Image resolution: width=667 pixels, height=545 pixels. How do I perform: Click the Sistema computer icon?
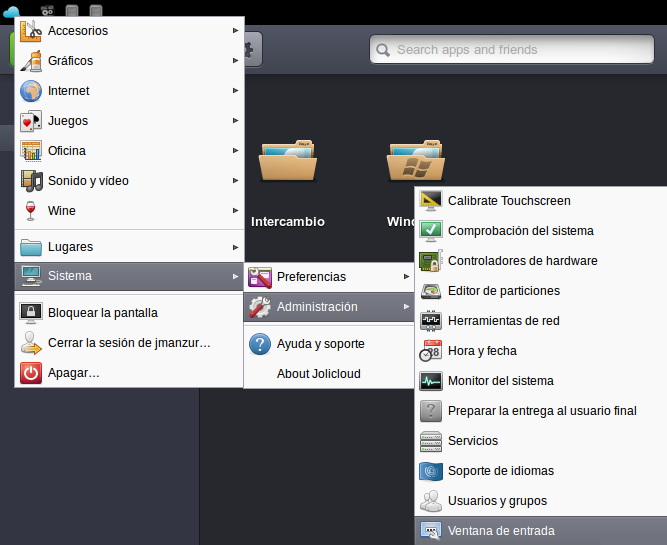[x=31, y=276]
